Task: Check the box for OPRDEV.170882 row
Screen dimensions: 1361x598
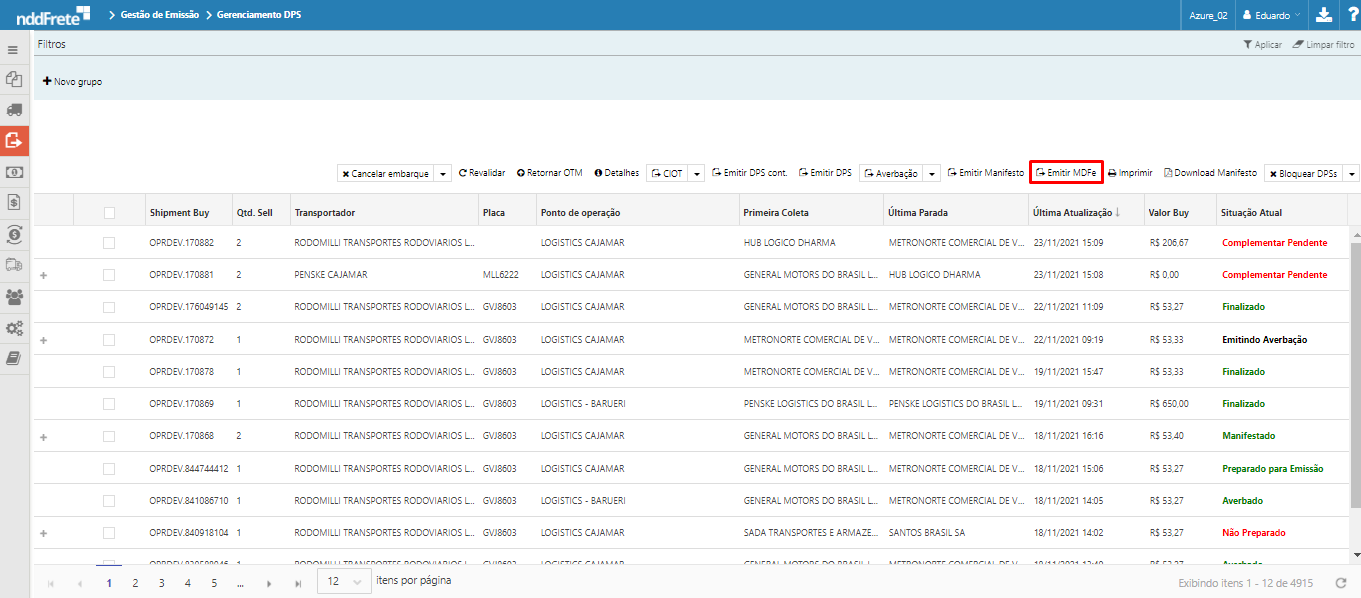Action: 109,243
